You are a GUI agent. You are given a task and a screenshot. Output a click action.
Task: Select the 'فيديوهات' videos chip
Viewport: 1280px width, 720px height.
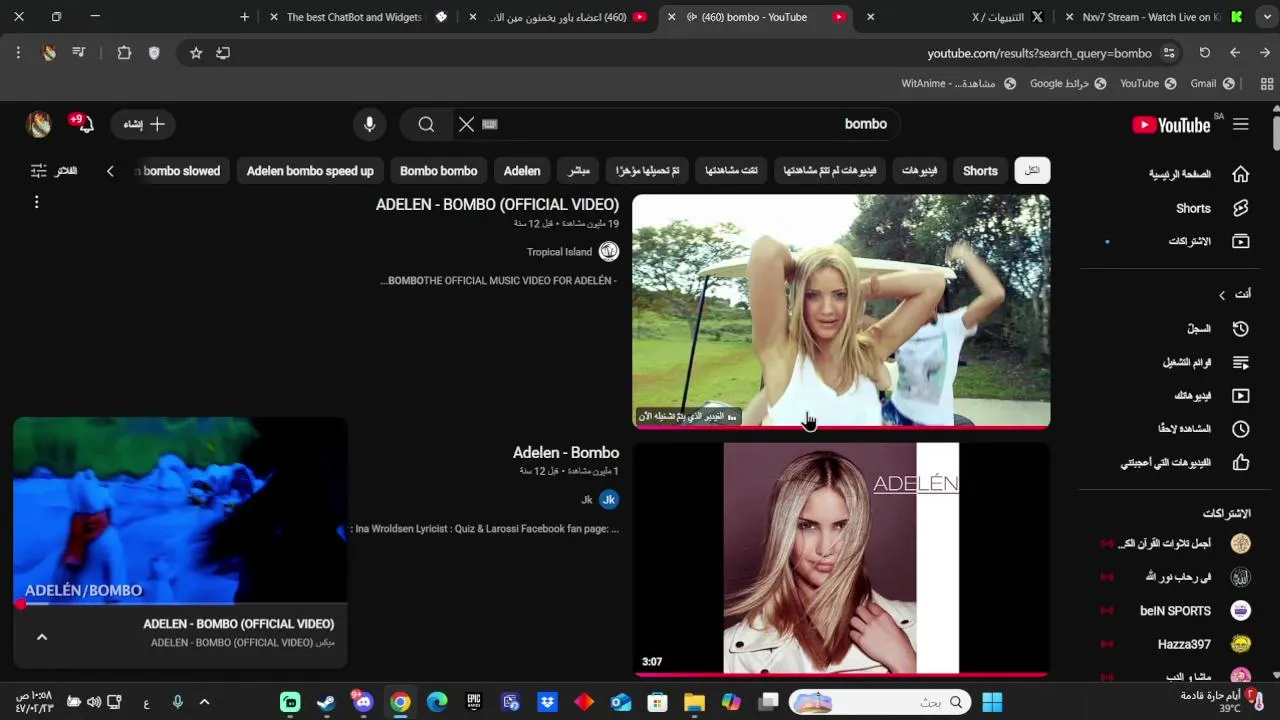point(919,171)
